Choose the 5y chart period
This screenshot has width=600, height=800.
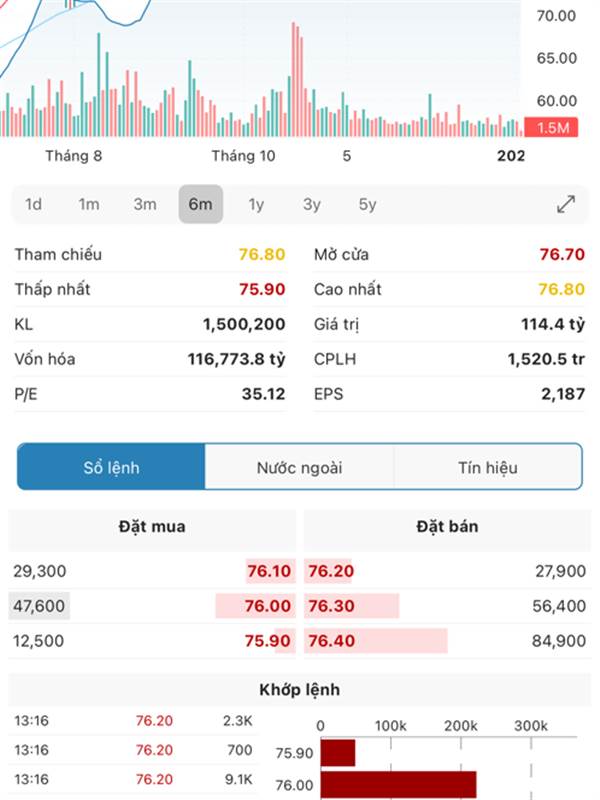click(368, 204)
